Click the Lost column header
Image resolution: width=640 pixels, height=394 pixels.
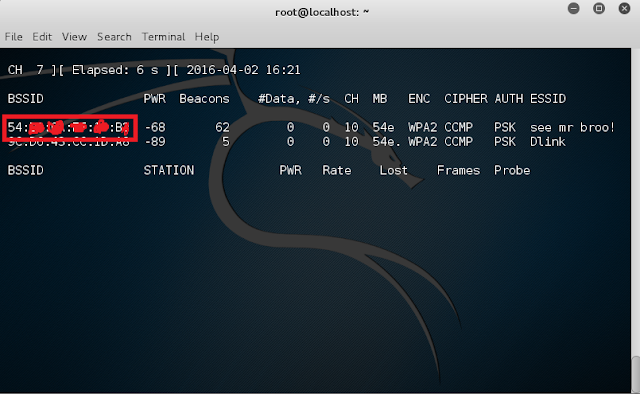point(393,170)
